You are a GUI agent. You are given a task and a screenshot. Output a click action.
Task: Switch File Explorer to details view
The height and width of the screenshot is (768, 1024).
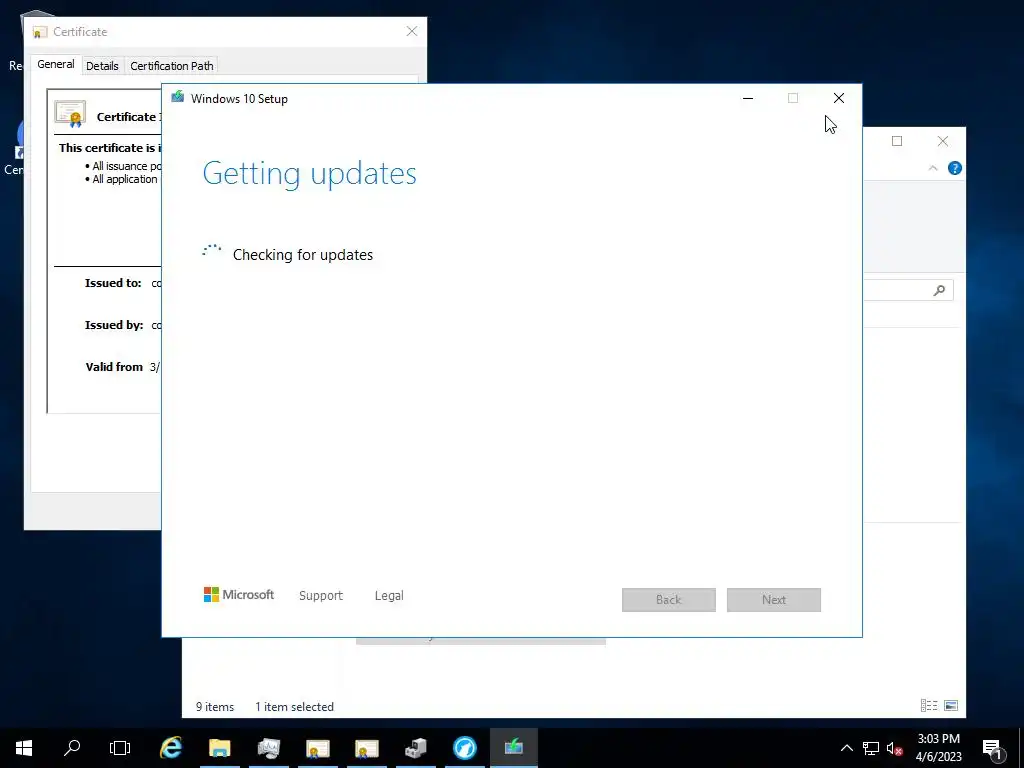pyautogui.click(x=929, y=705)
